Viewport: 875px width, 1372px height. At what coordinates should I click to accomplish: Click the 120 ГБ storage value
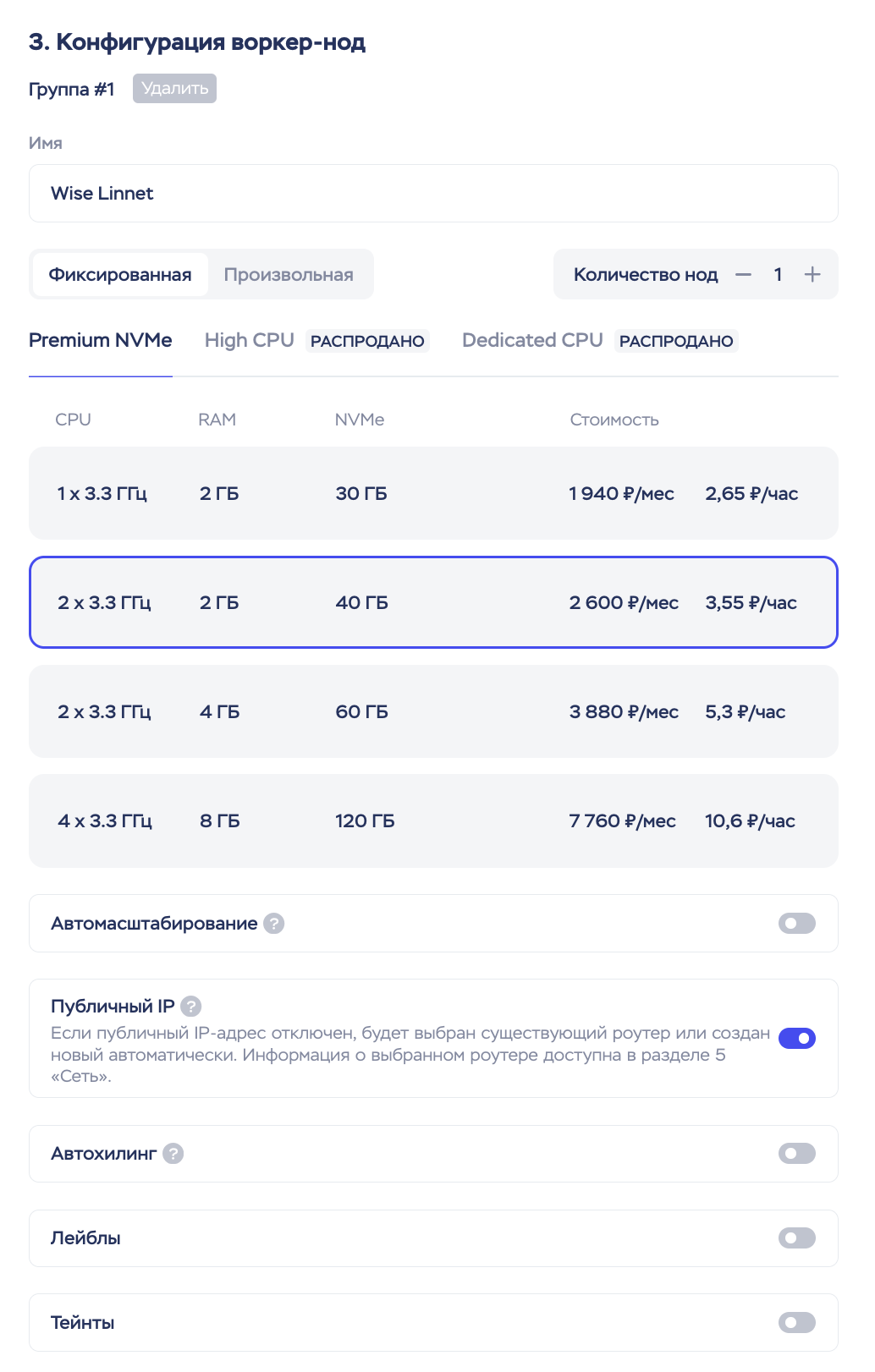(365, 820)
